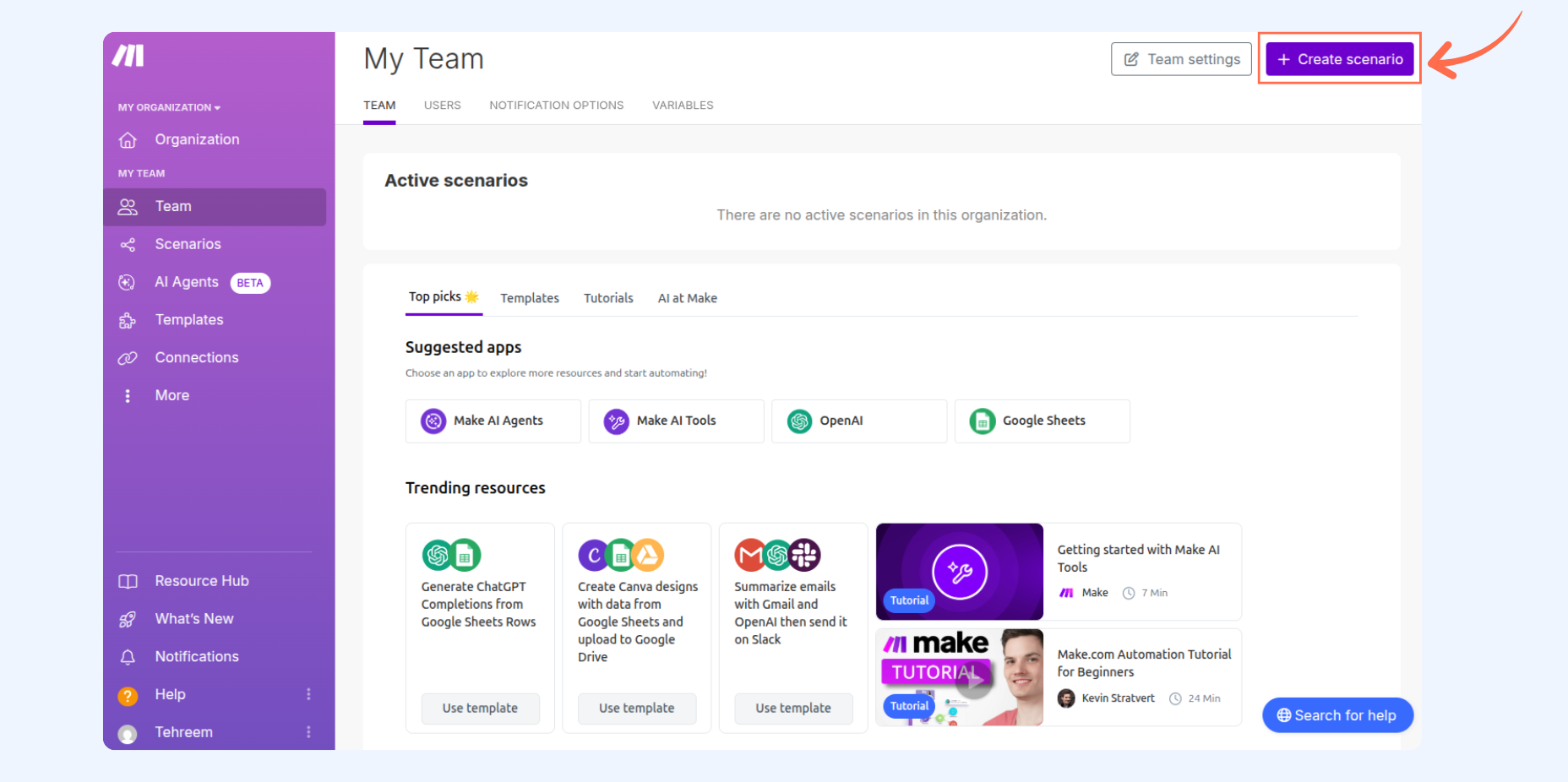
Task: Click the globe icon in Search for help
Action: click(1284, 715)
